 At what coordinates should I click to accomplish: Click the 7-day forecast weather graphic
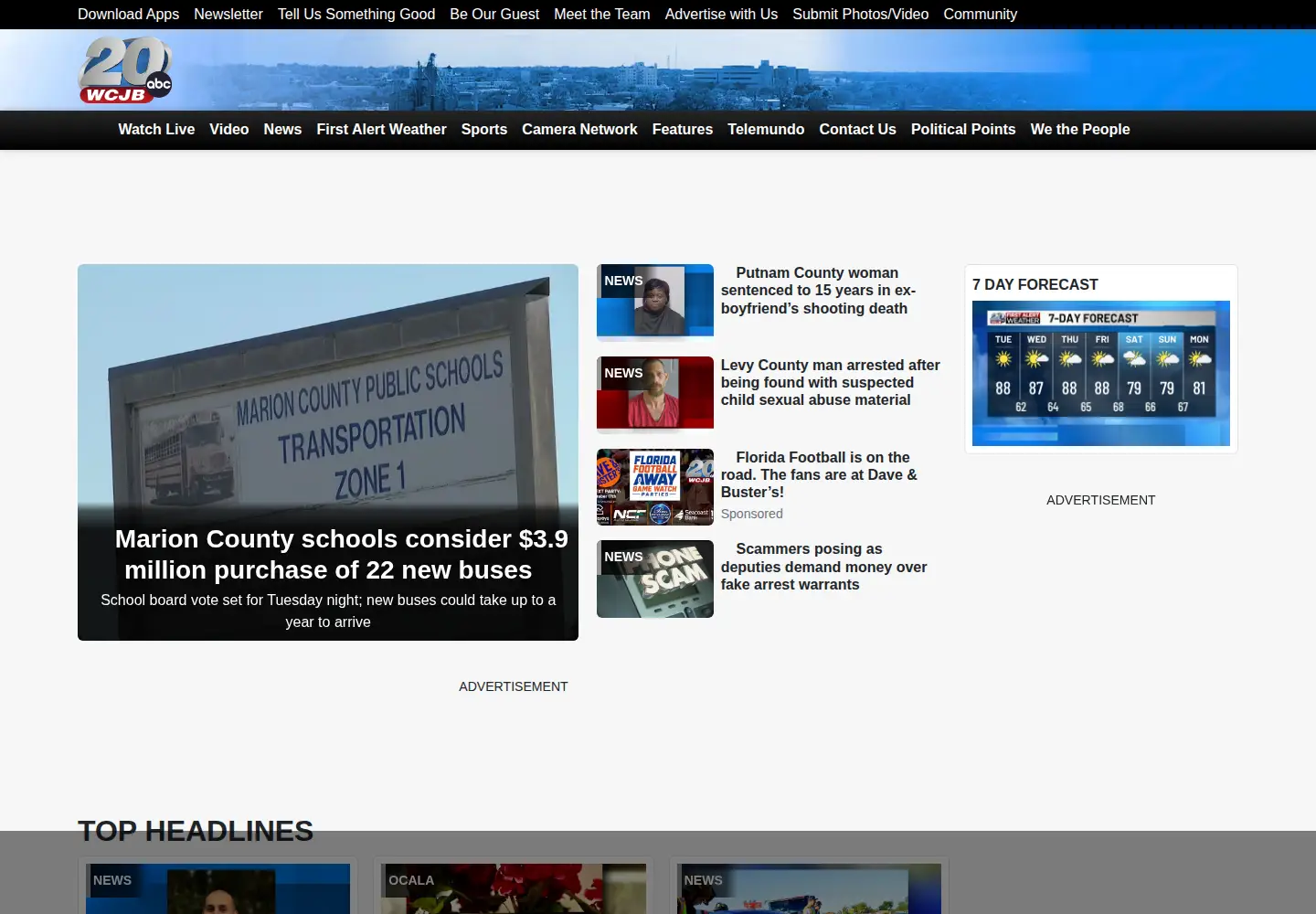pyautogui.click(x=1101, y=373)
